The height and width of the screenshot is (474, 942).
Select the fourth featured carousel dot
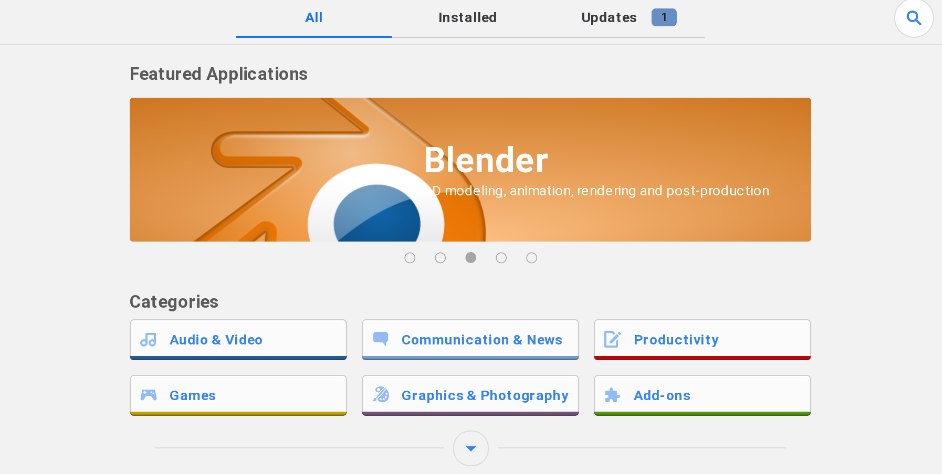pyautogui.click(x=501, y=258)
